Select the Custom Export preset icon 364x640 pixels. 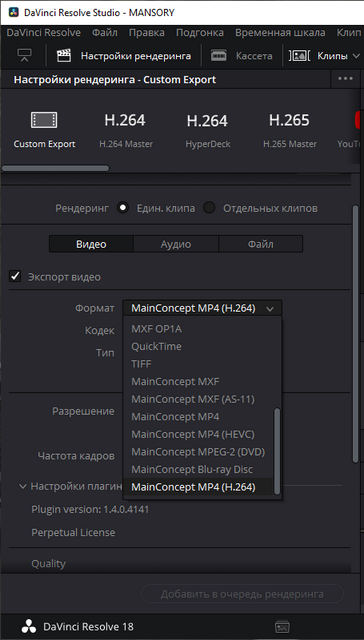tap(44, 120)
